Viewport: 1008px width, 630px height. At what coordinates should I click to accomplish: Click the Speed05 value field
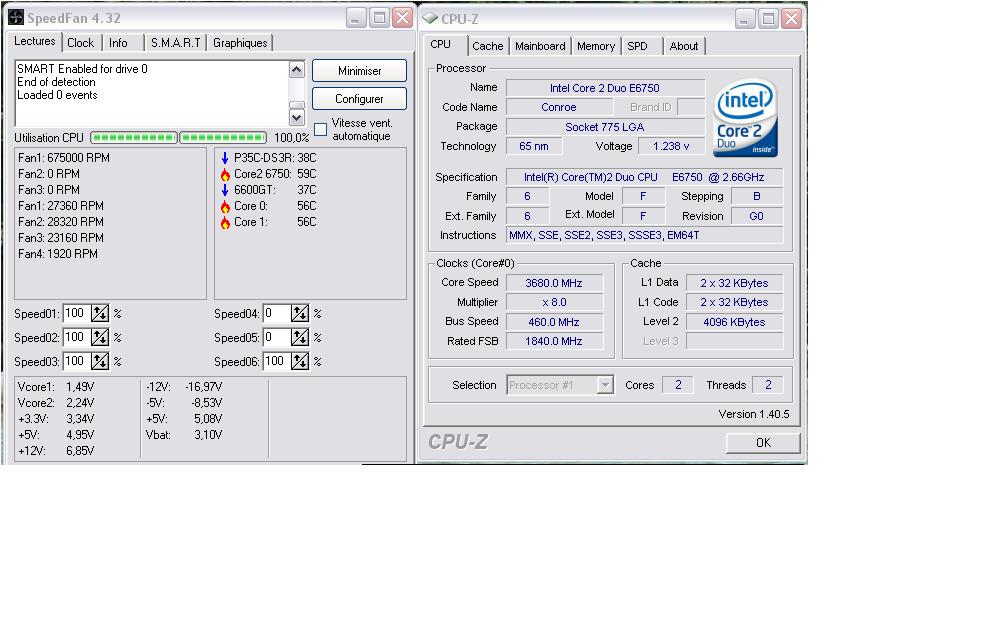(x=276, y=338)
